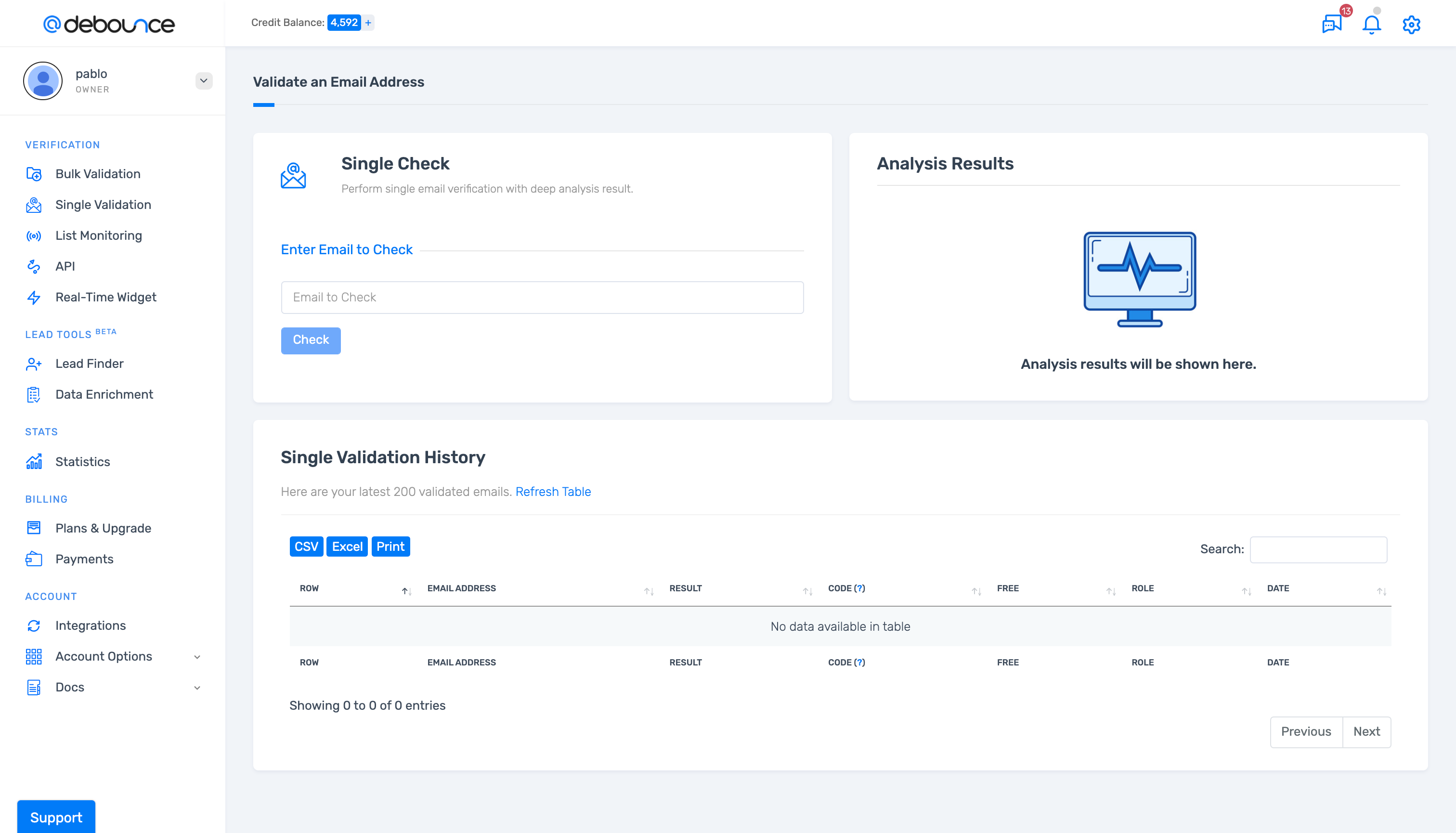Image resolution: width=1456 pixels, height=833 pixels.
Task: Open the chat messages icon with badge
Action: pyautogui.click(x=1331, y=24)
